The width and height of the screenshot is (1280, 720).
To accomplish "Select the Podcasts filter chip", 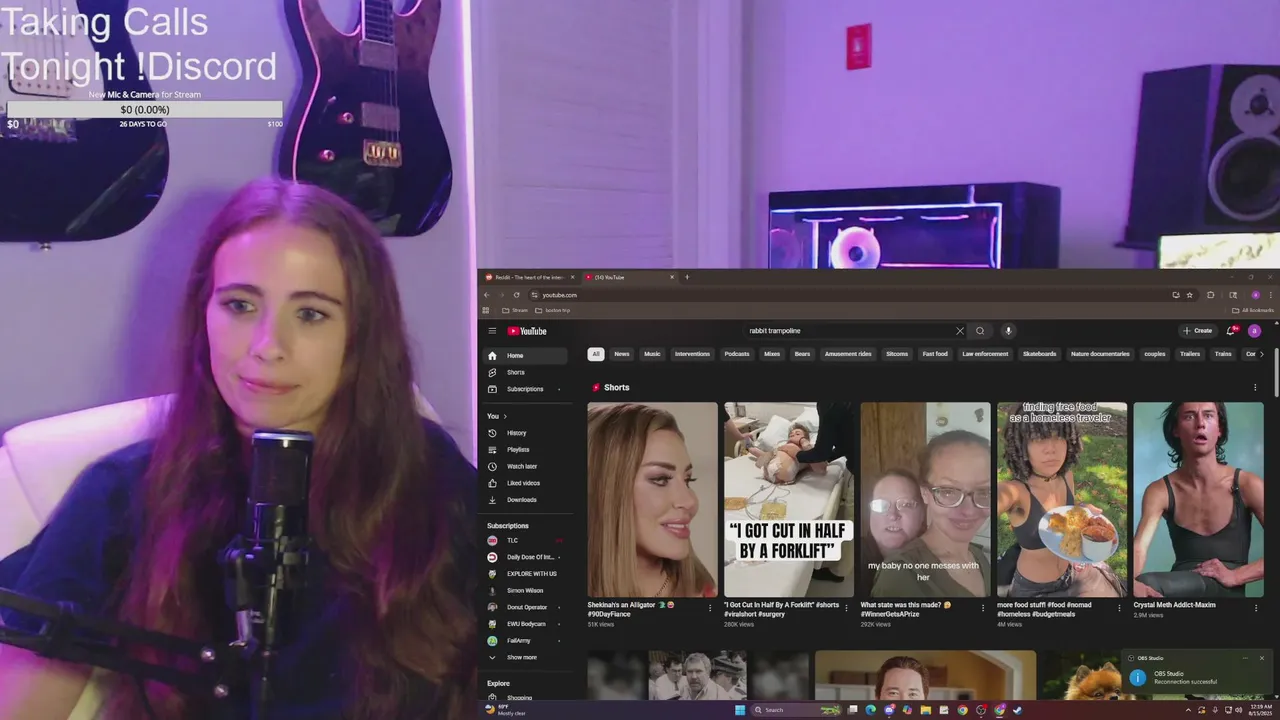I will tap(737, 354).
